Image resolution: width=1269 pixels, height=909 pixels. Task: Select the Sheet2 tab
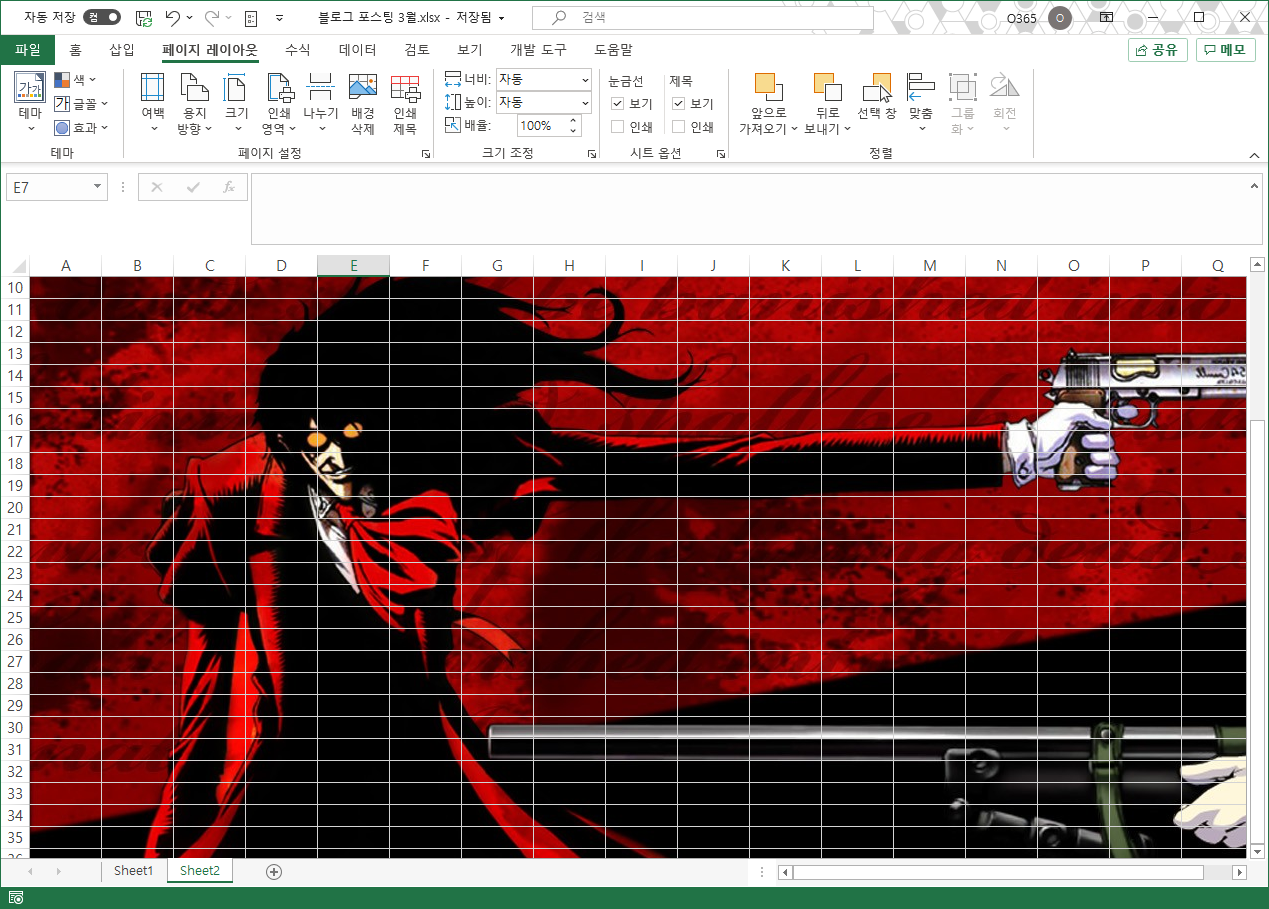click(x=200, y=871)
